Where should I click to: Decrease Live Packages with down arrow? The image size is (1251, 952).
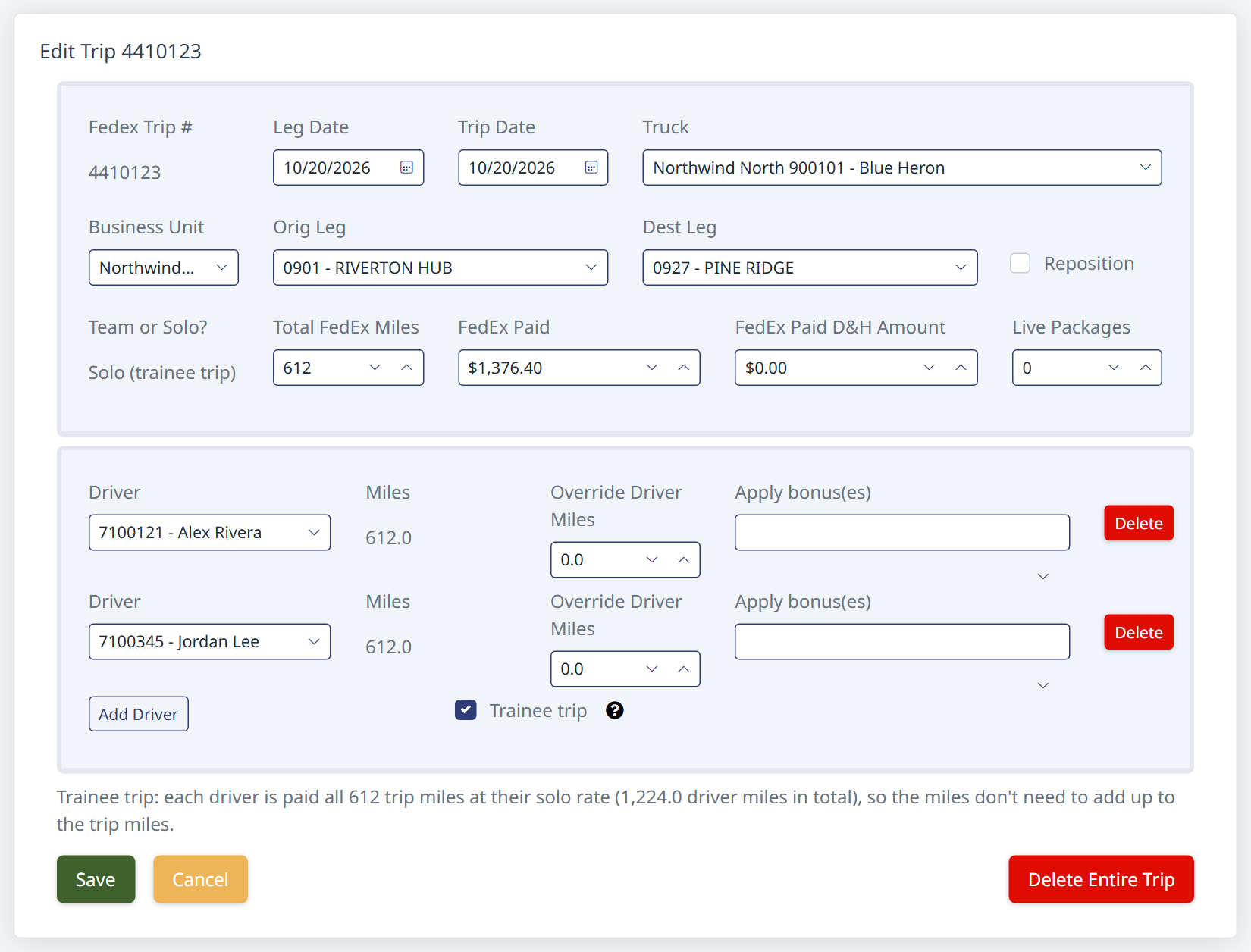(1113, 368)
